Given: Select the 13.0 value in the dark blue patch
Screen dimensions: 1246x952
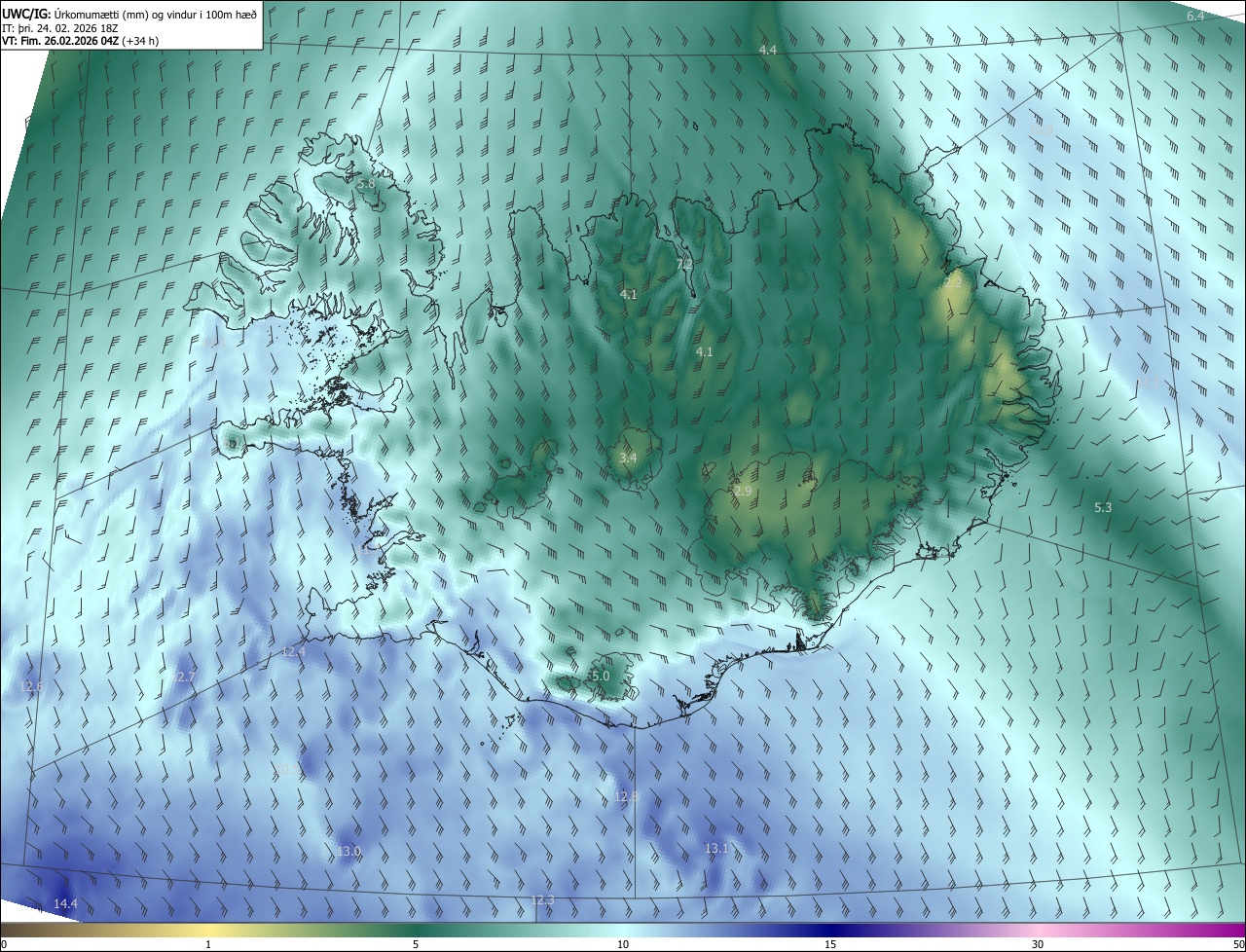Looking at the screenshot, I should point(348,852).
